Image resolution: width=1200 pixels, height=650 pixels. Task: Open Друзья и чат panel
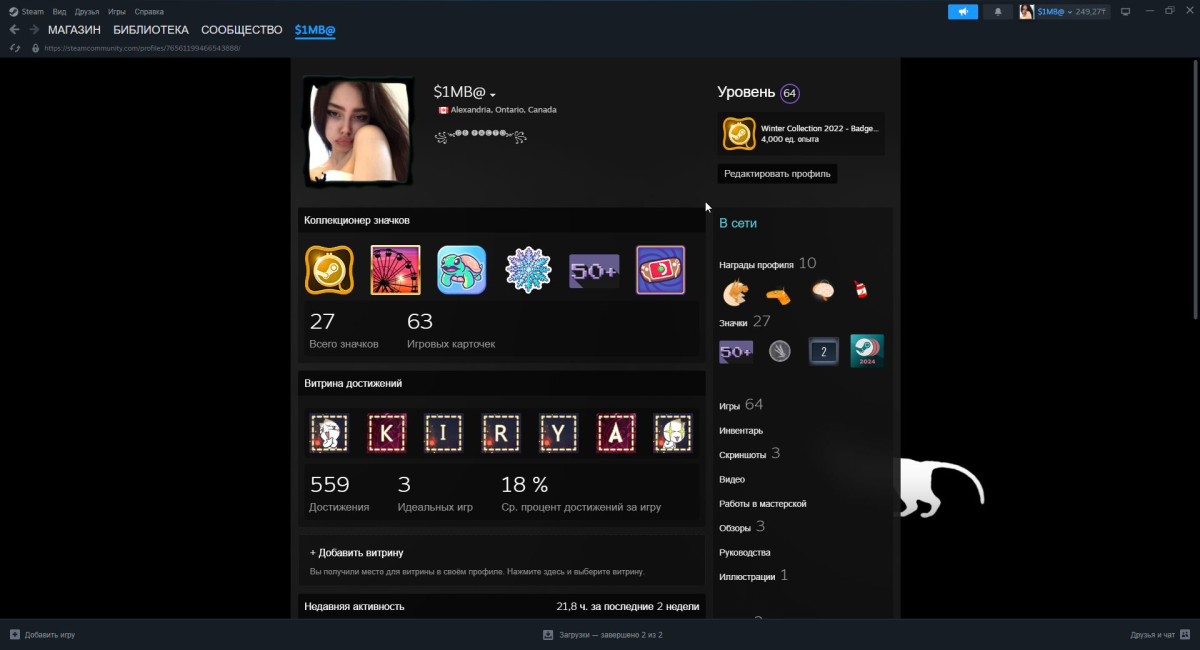click(1160, 635)
